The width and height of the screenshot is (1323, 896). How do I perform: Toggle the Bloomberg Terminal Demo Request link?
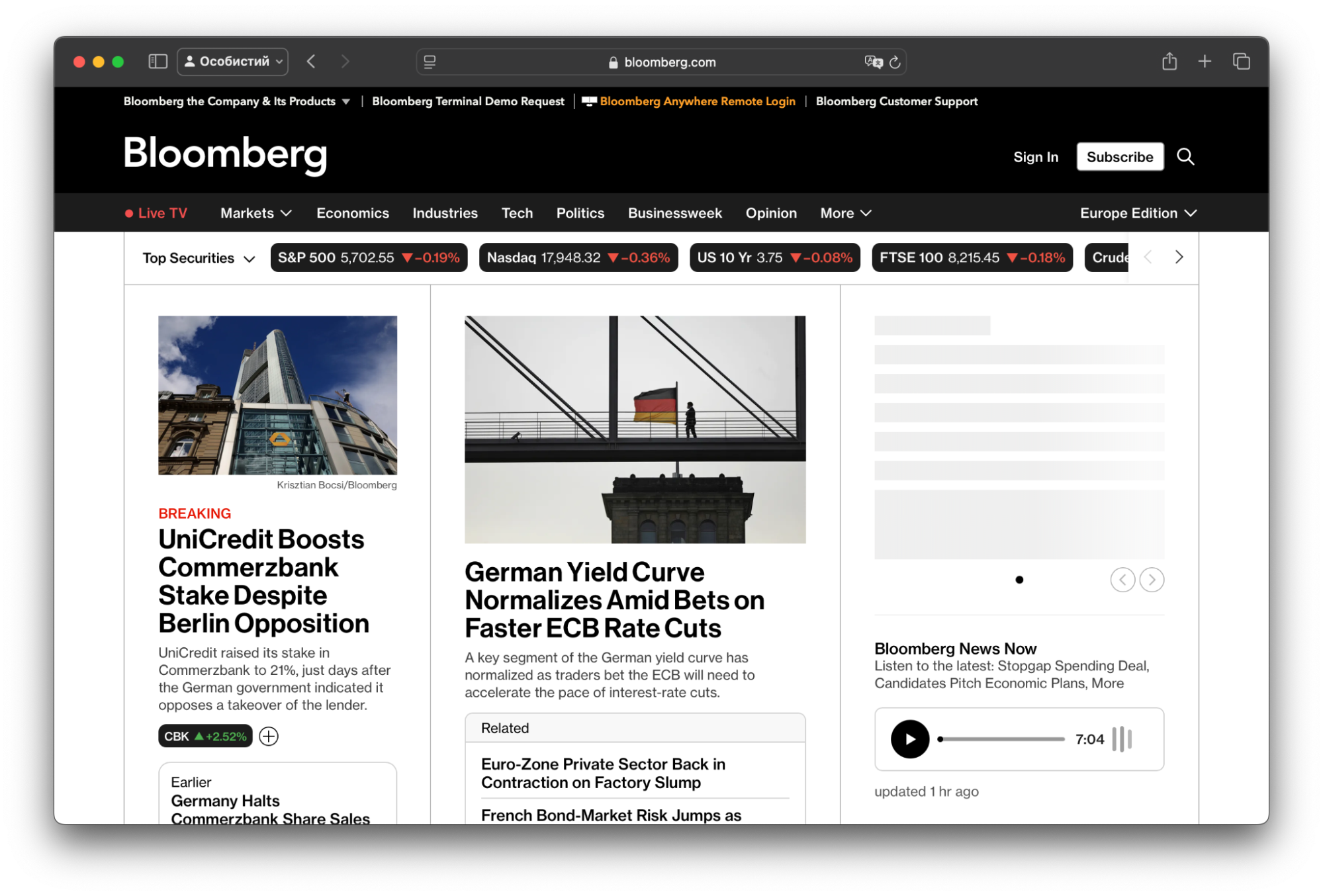467,100
